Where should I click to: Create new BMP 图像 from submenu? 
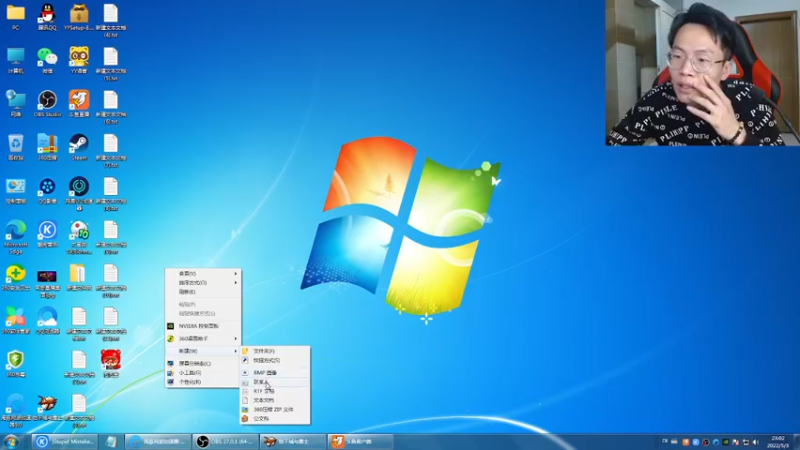pos(275,373)
